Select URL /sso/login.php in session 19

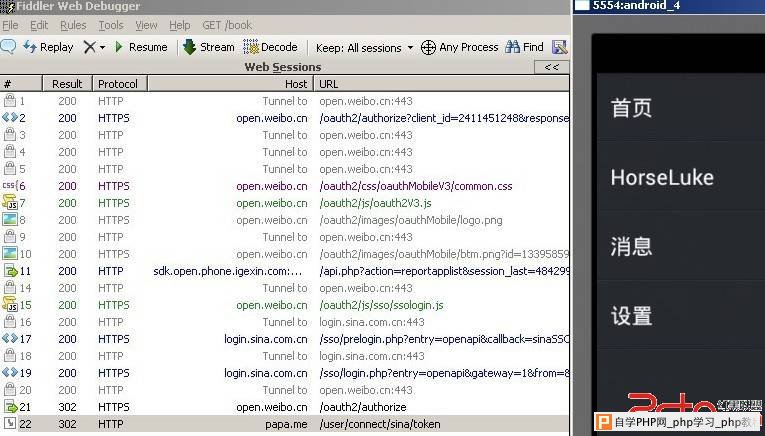444,373
